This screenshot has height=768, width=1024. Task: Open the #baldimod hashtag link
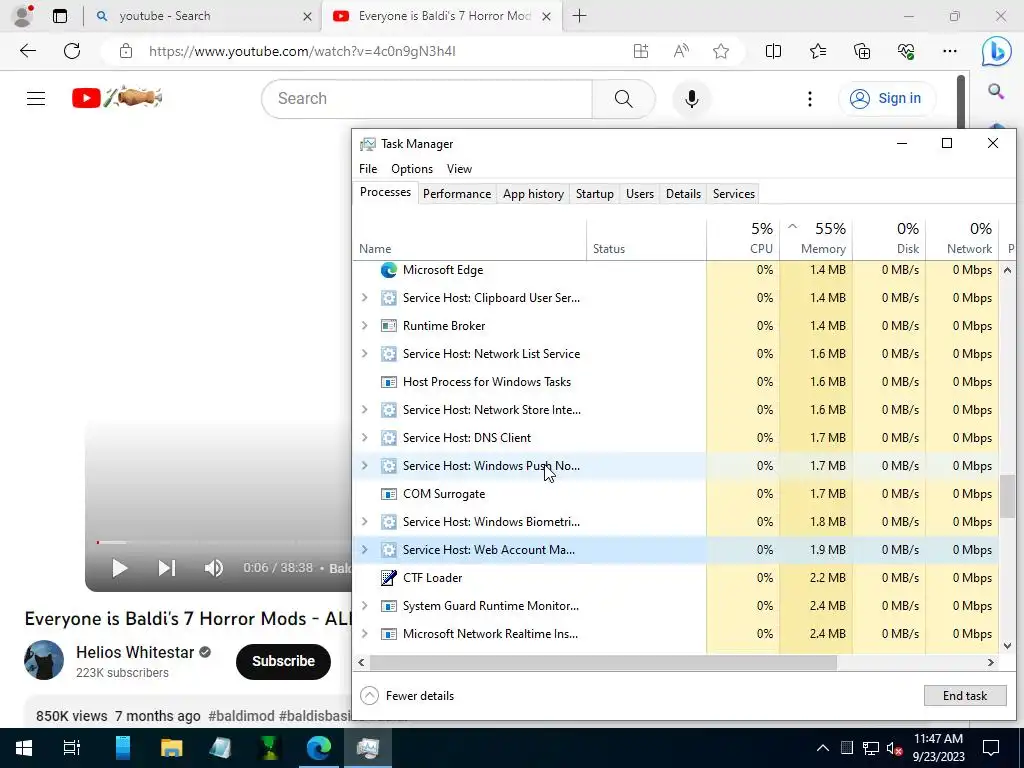click(x=241, y=716)
